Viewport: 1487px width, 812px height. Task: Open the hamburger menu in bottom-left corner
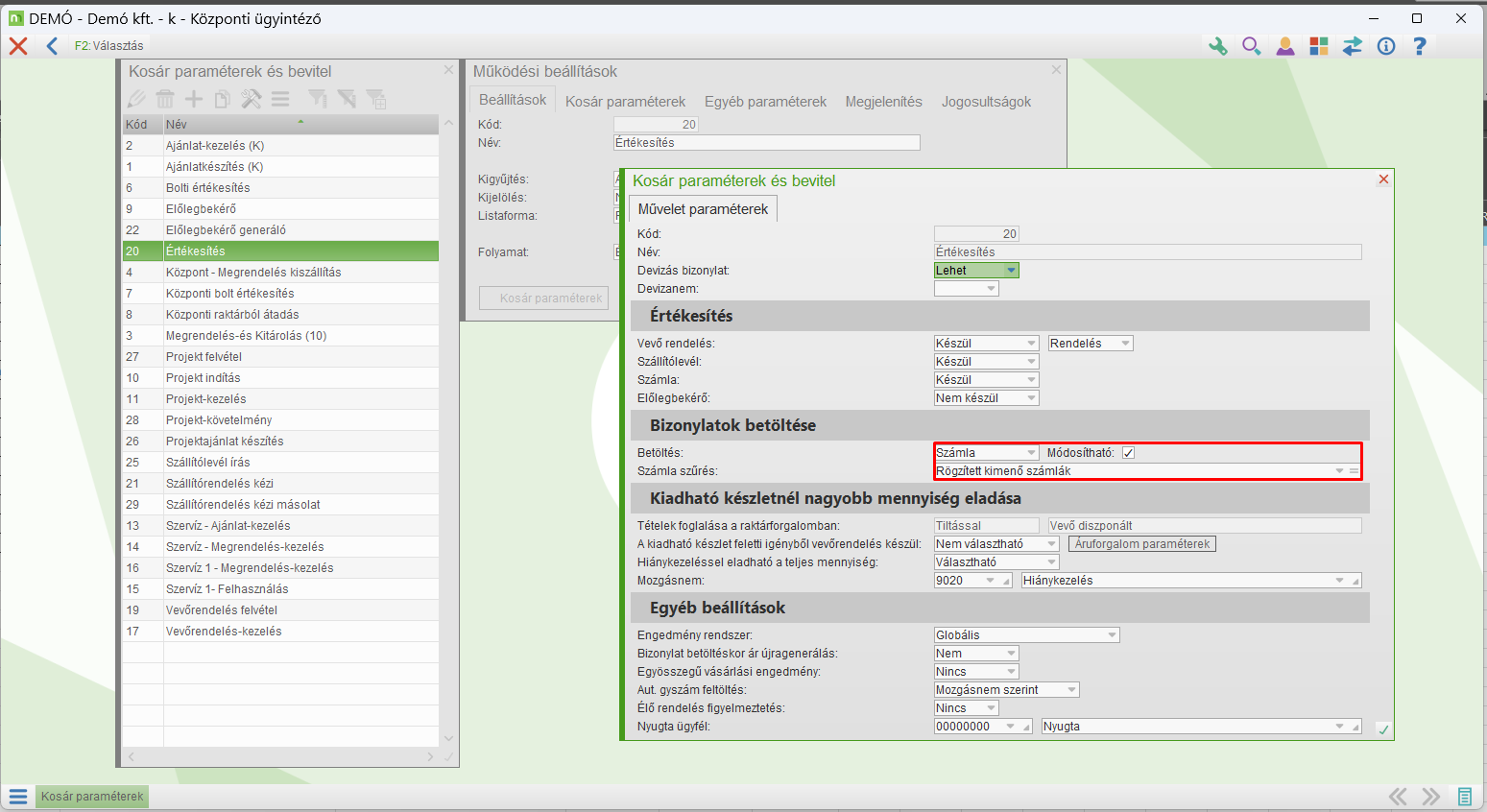tap(17, 797)
